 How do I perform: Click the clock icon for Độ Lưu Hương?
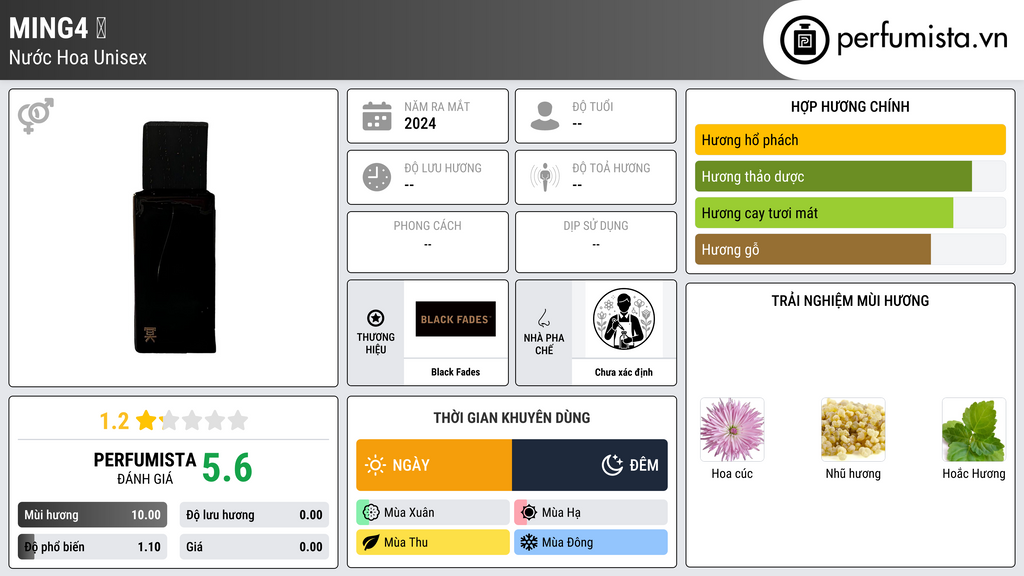coord(377,177)
